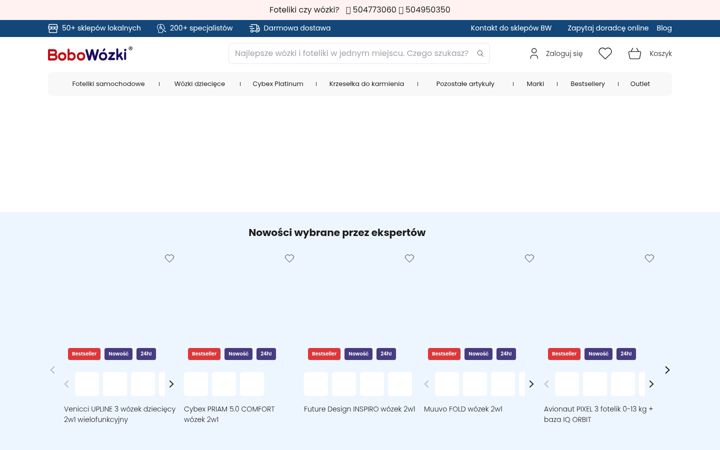The image size is (720, 450).
Task: Click Bestseller badge on Muuvo FOLD
Action: point(444,354)
